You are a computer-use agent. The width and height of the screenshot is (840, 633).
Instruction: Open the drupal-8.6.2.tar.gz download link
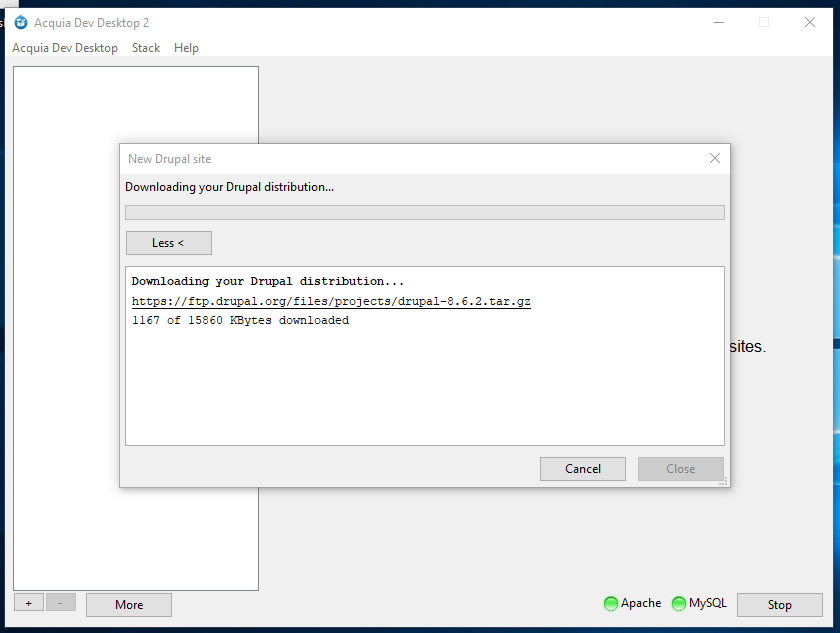[x=331, y=301]
